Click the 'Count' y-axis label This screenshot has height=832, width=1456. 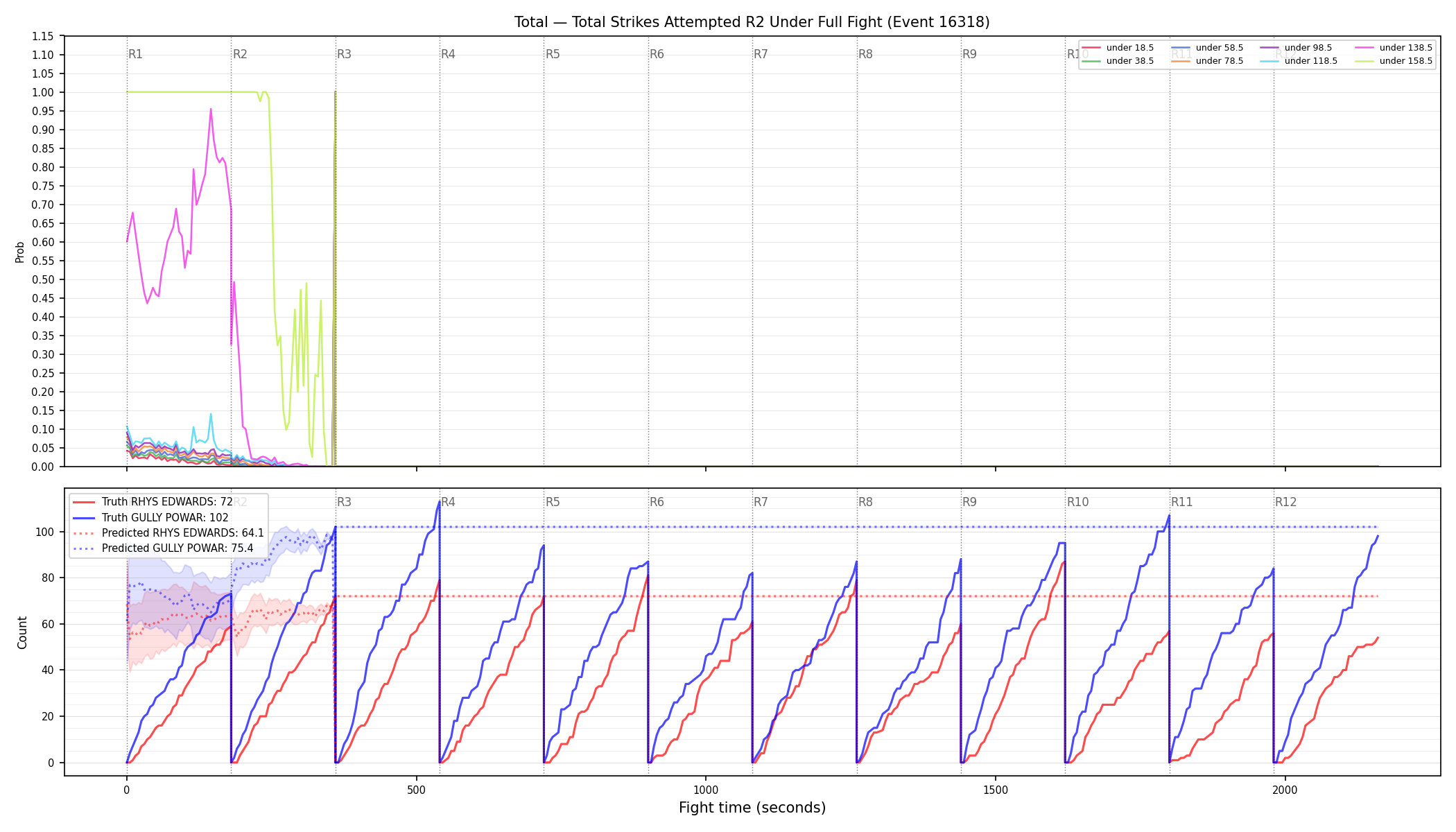(22, 632)
